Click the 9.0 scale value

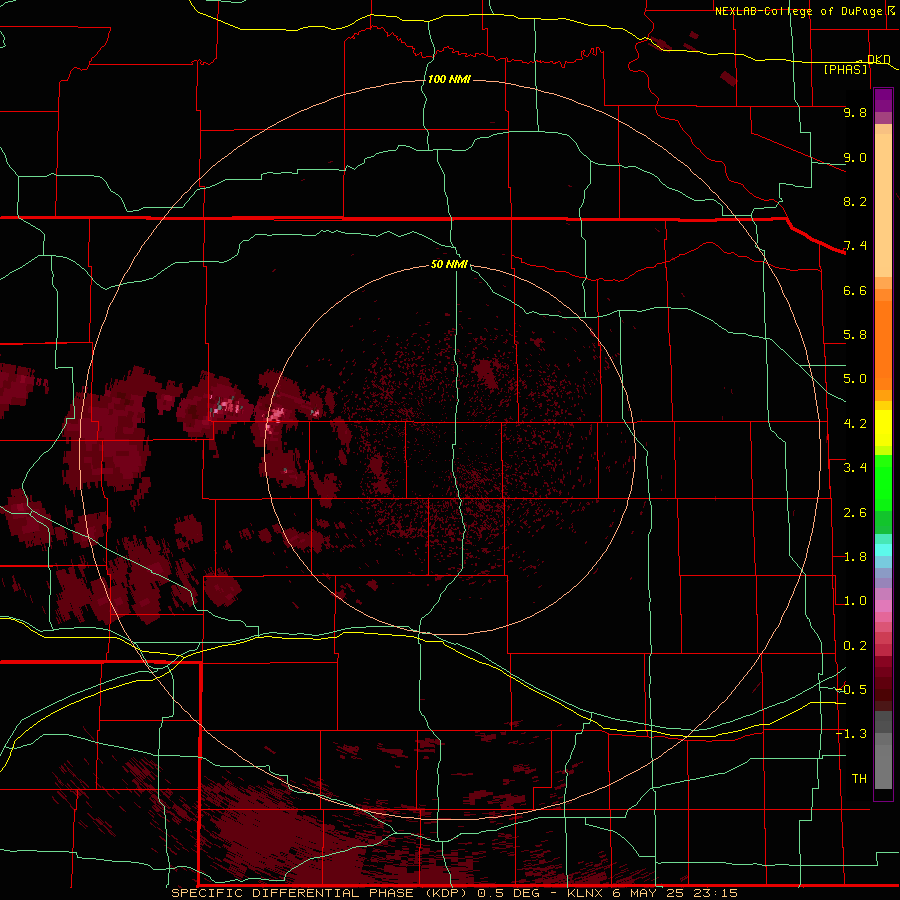point(855,157)
